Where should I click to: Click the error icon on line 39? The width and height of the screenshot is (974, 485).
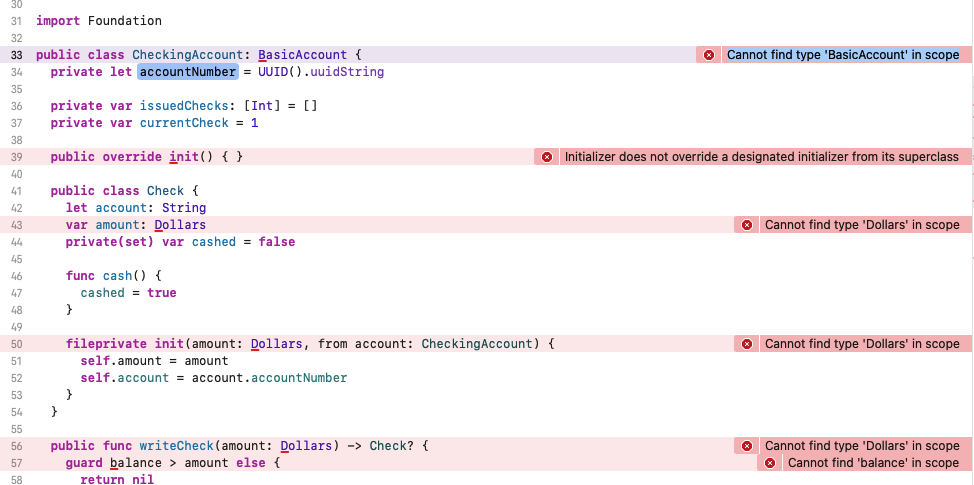click(547, 157)
